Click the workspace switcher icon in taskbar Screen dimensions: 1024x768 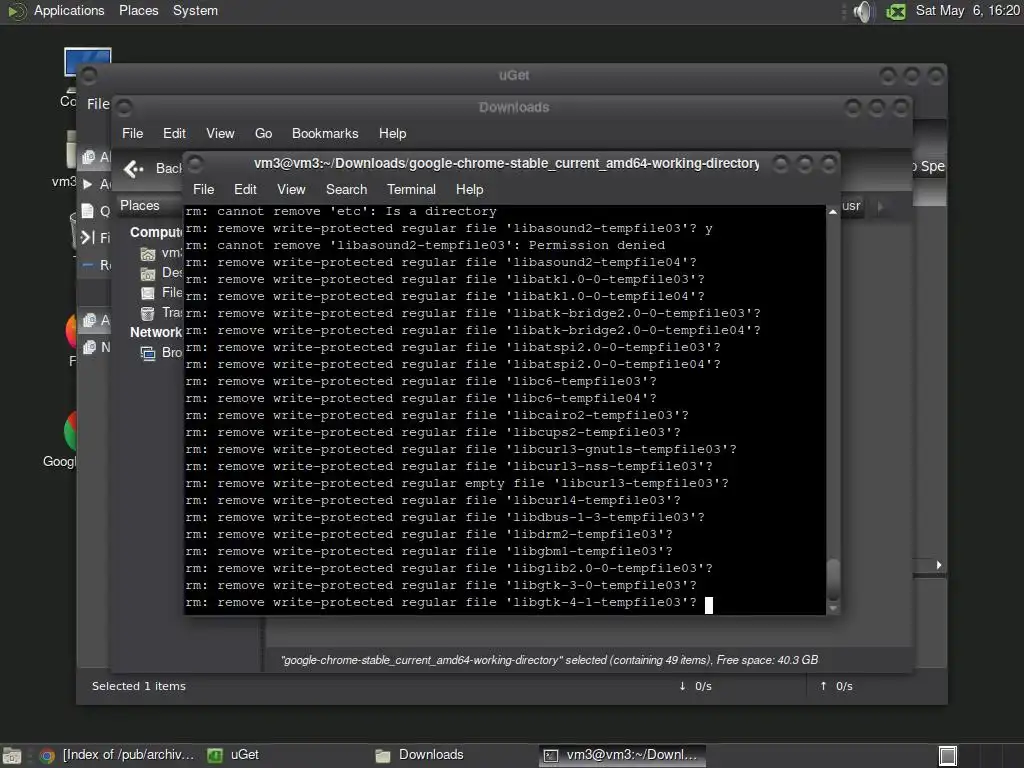point(948,756)
